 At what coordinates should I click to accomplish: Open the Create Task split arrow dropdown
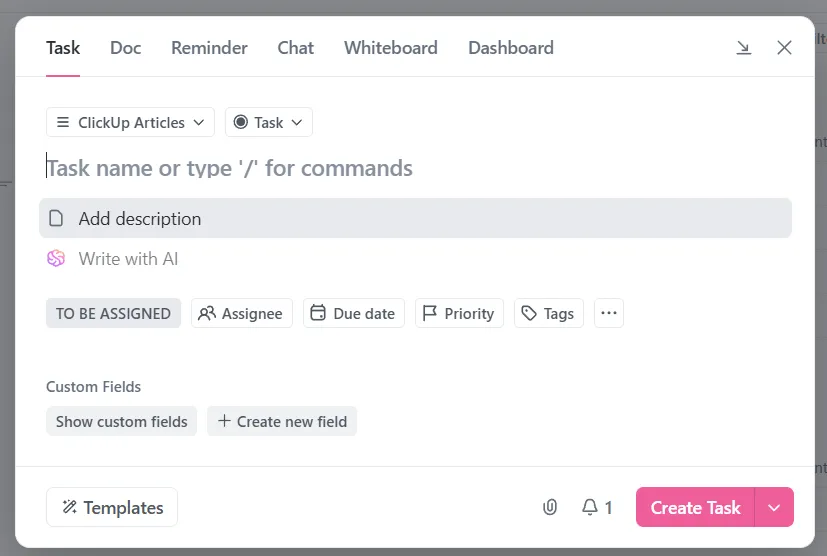coord(774,507)
